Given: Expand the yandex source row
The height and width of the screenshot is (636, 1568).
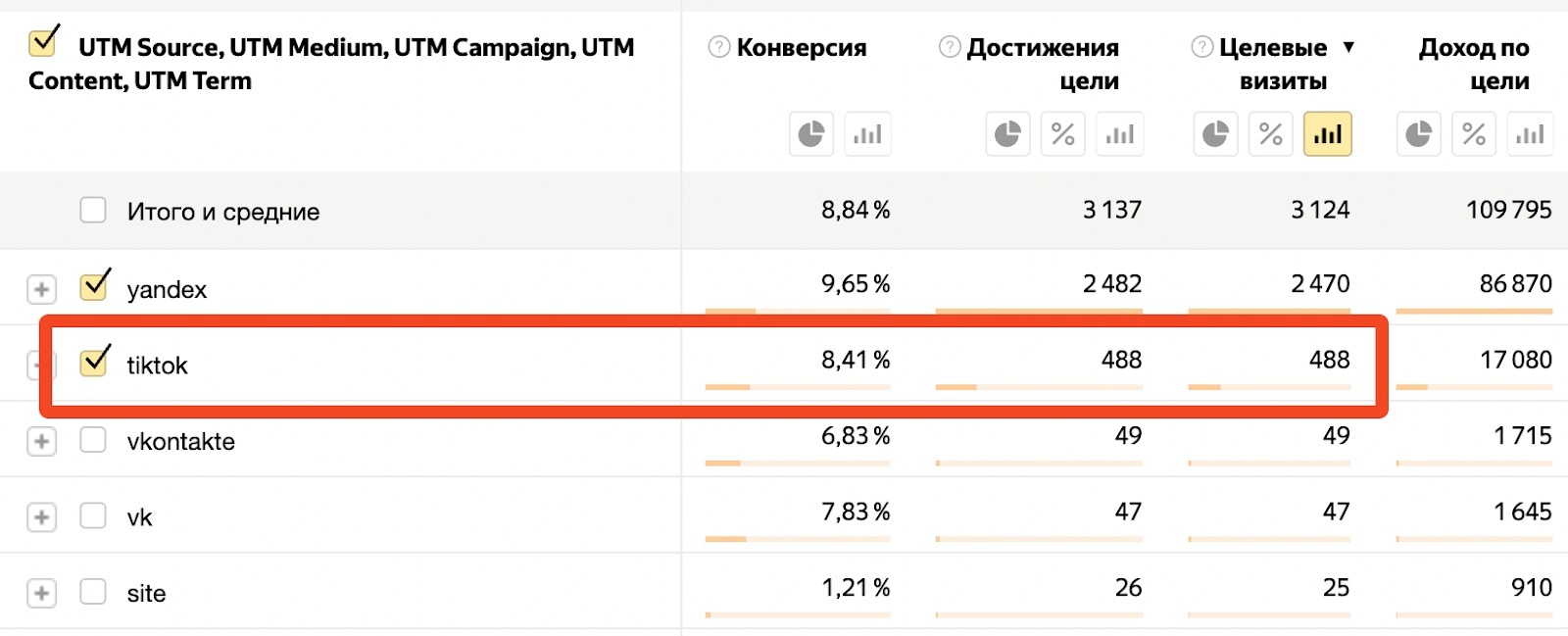Looking at the screenshot, I should [x=41, y=289].
